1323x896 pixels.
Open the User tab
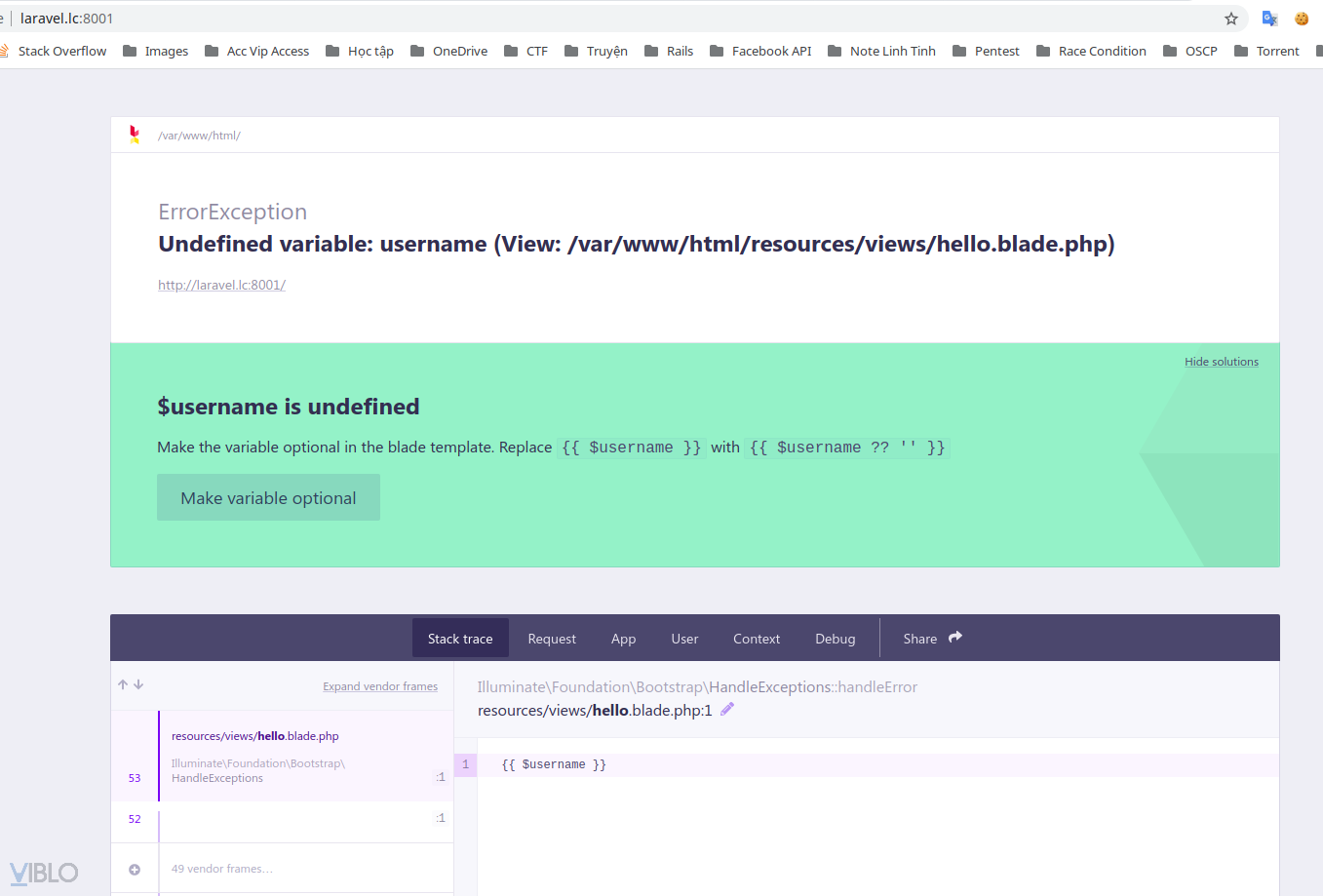point(684,639)
